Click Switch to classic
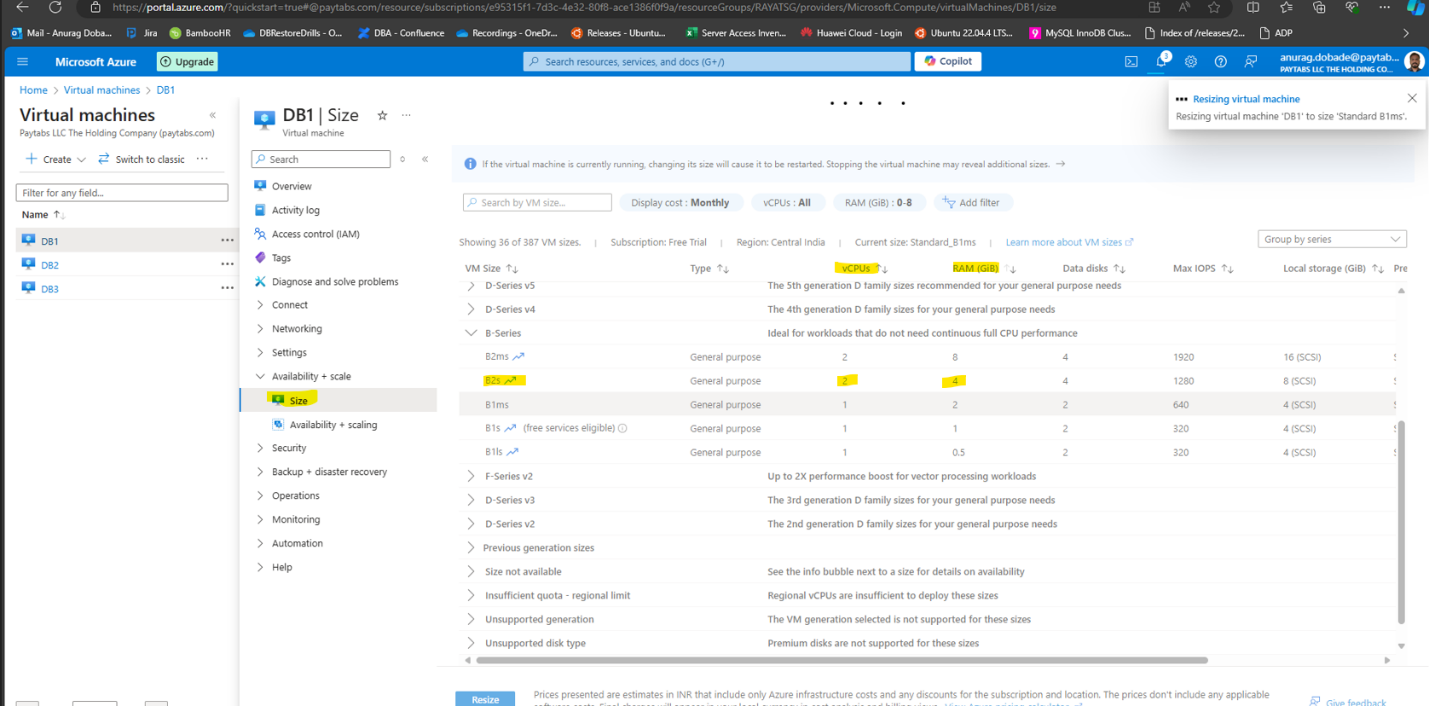 tap(141, 159)
